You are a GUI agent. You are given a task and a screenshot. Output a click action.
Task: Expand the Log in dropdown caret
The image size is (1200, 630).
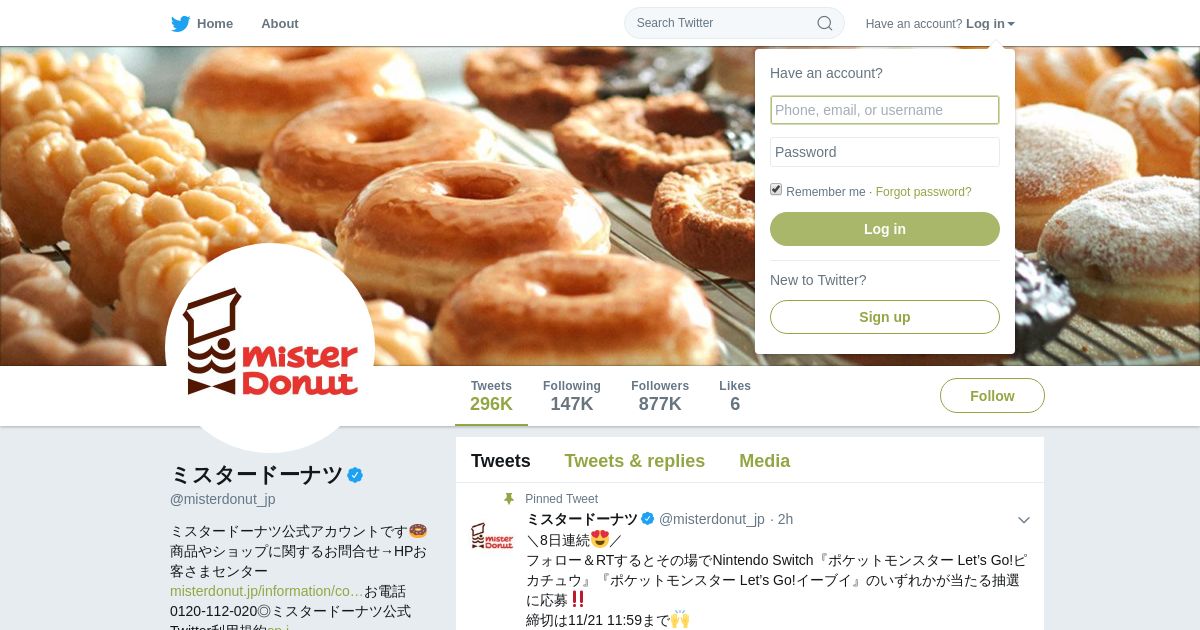point(1011,24)
